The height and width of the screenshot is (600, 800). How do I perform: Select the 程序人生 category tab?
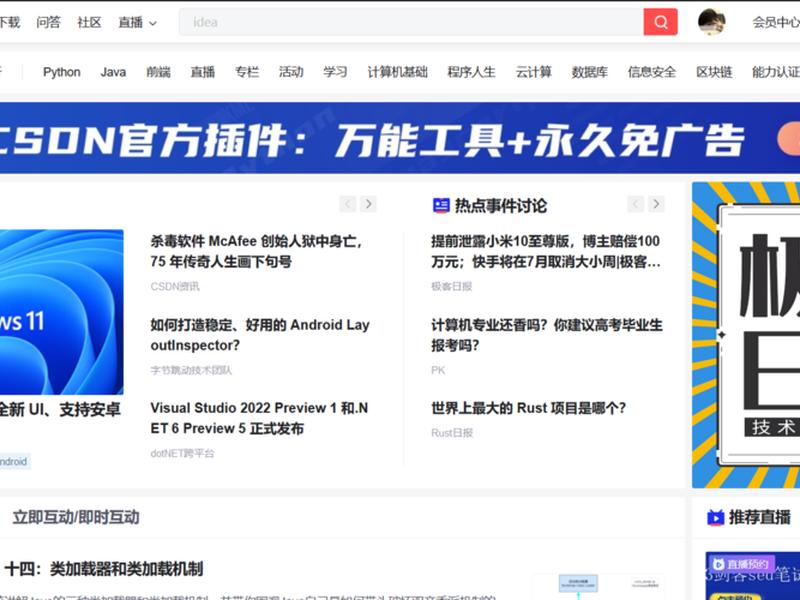(471, 72)
